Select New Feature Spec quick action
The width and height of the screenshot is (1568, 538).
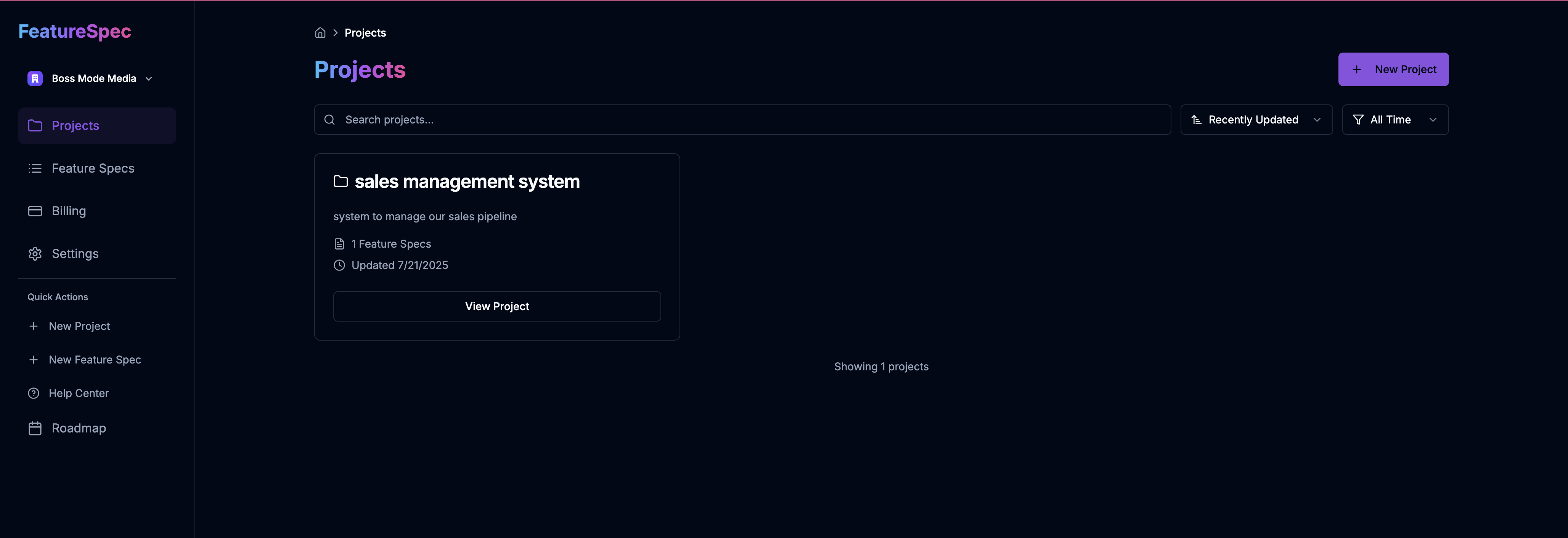[x=94, y=360]
